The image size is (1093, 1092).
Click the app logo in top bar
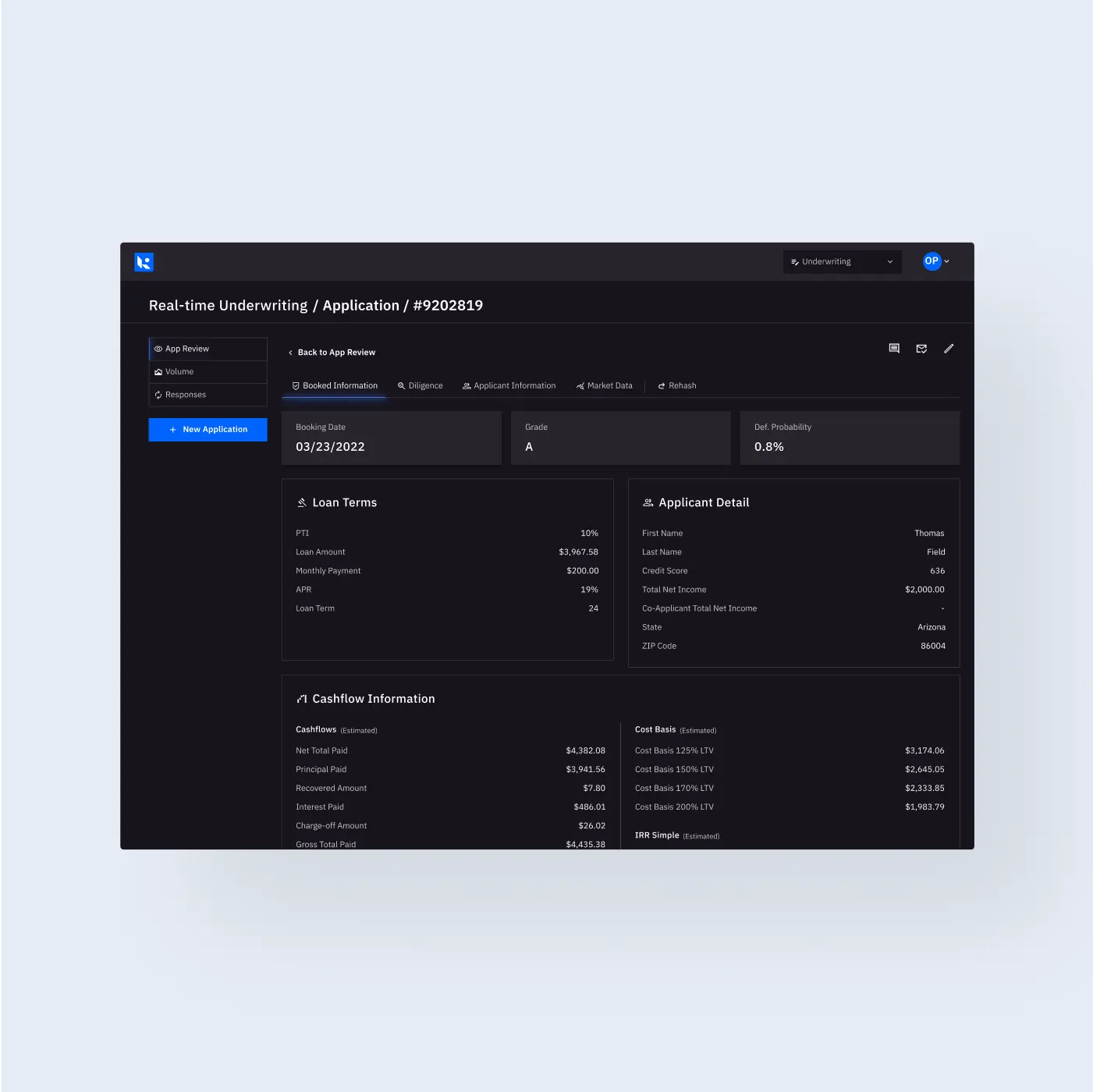pos(144,262)
